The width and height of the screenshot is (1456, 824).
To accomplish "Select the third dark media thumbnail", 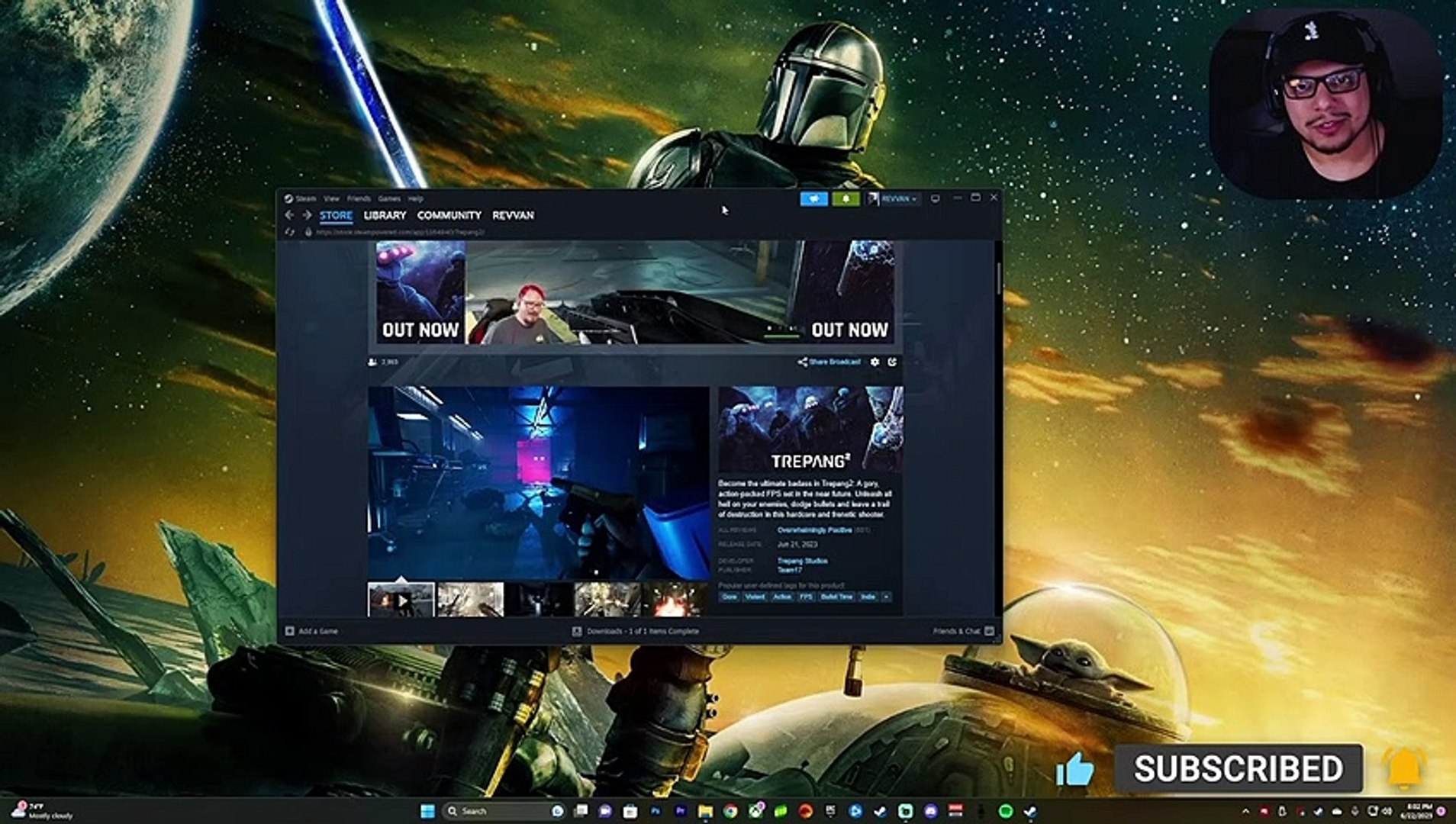I will point(539,600).
